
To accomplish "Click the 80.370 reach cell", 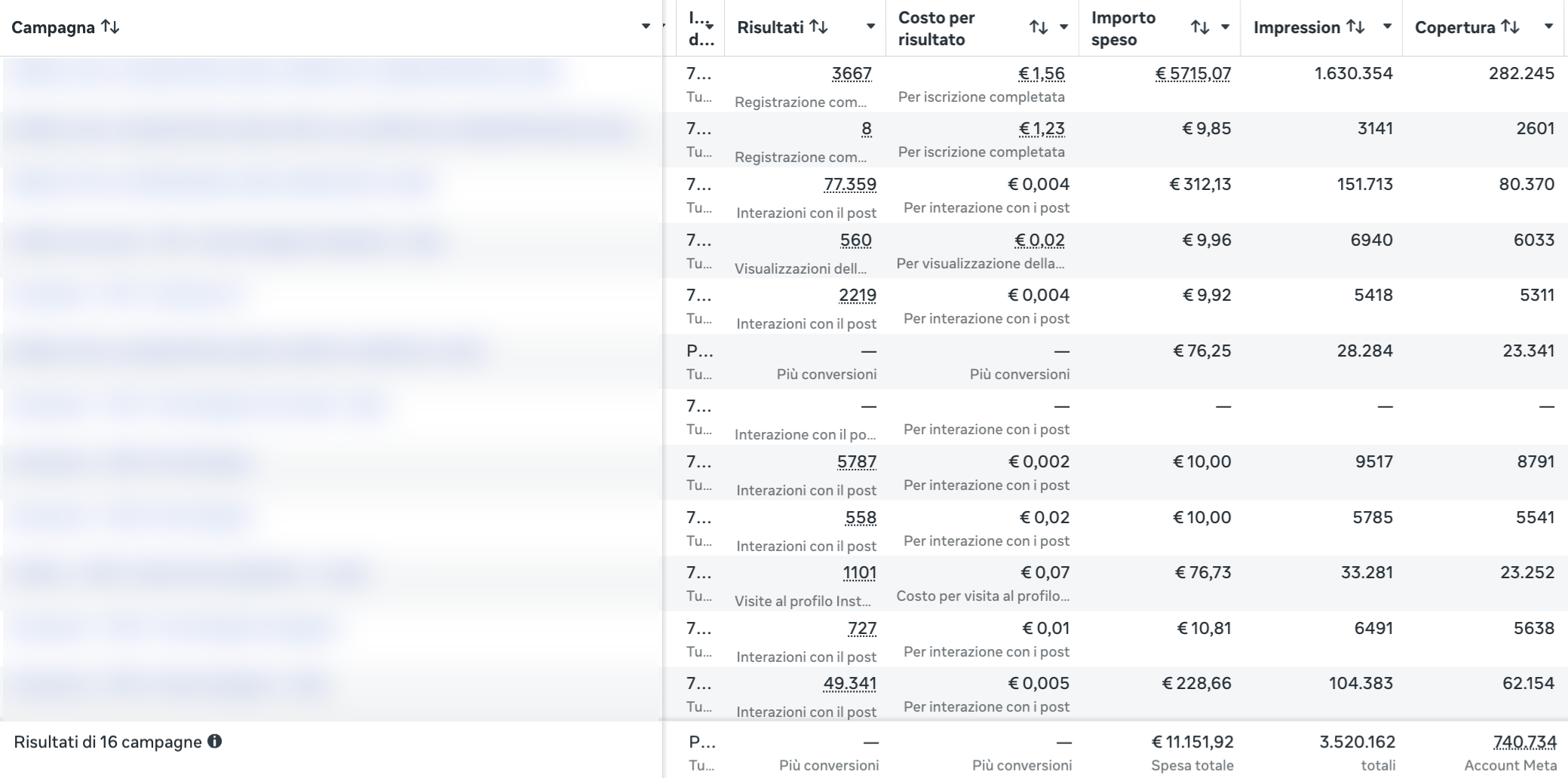I will point(1527,185).
